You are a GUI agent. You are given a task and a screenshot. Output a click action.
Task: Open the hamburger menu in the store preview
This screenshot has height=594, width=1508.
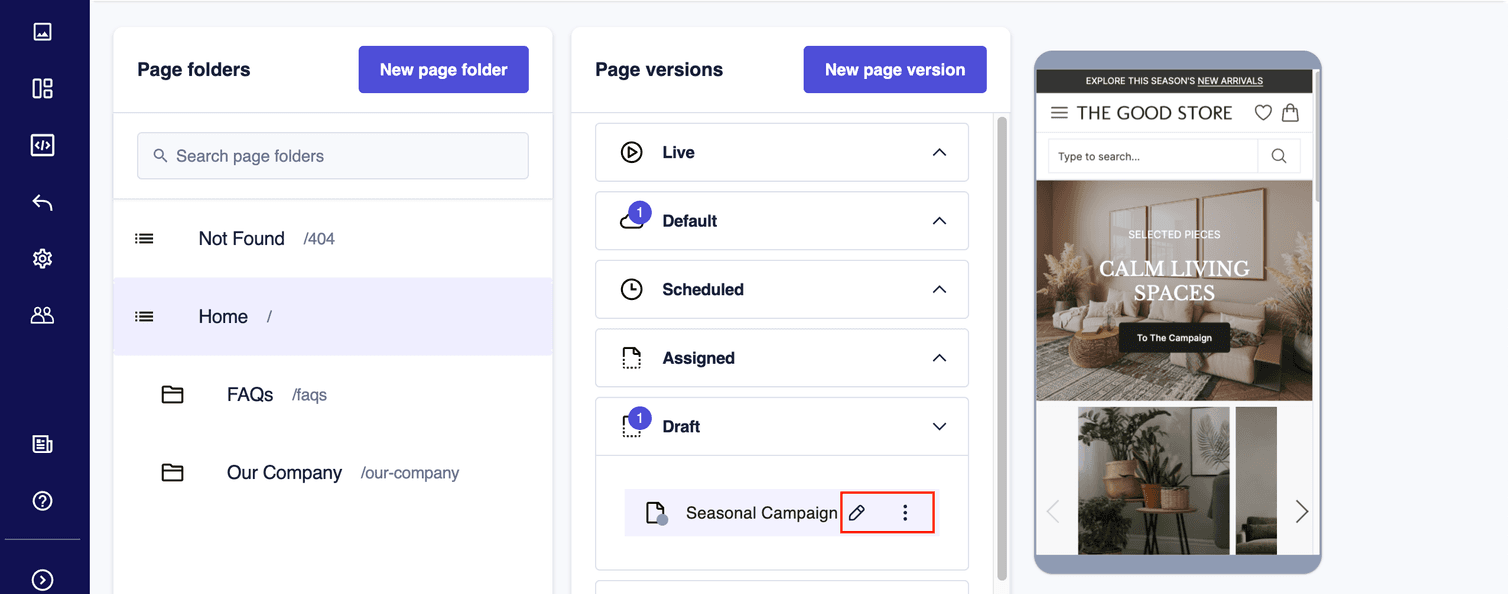[1059, 112]
